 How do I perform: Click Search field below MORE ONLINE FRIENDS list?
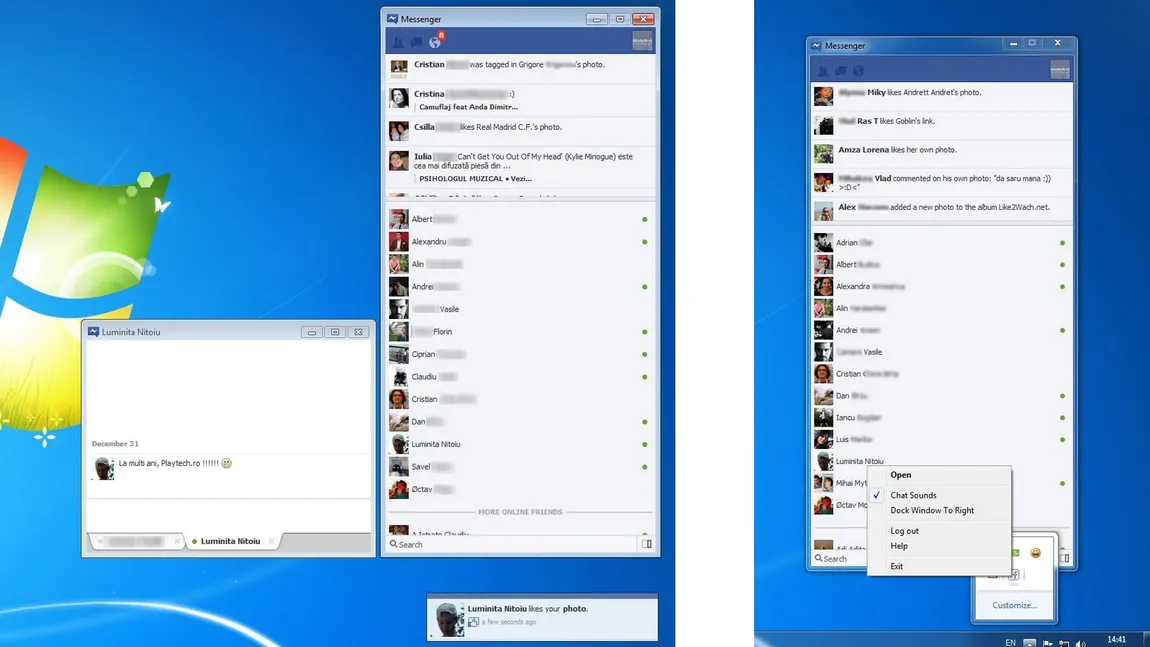click(511, 544)
